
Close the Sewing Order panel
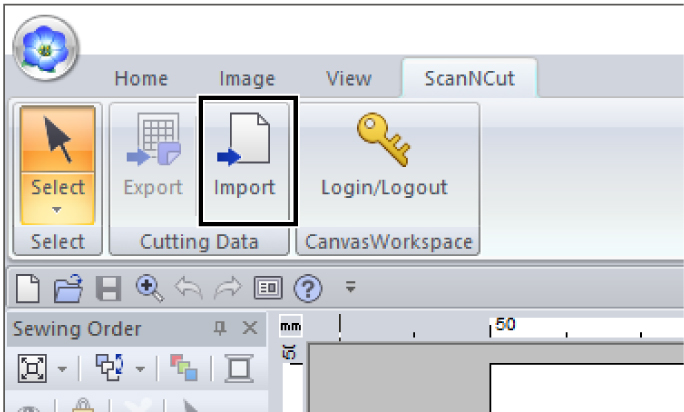point(250,327)
